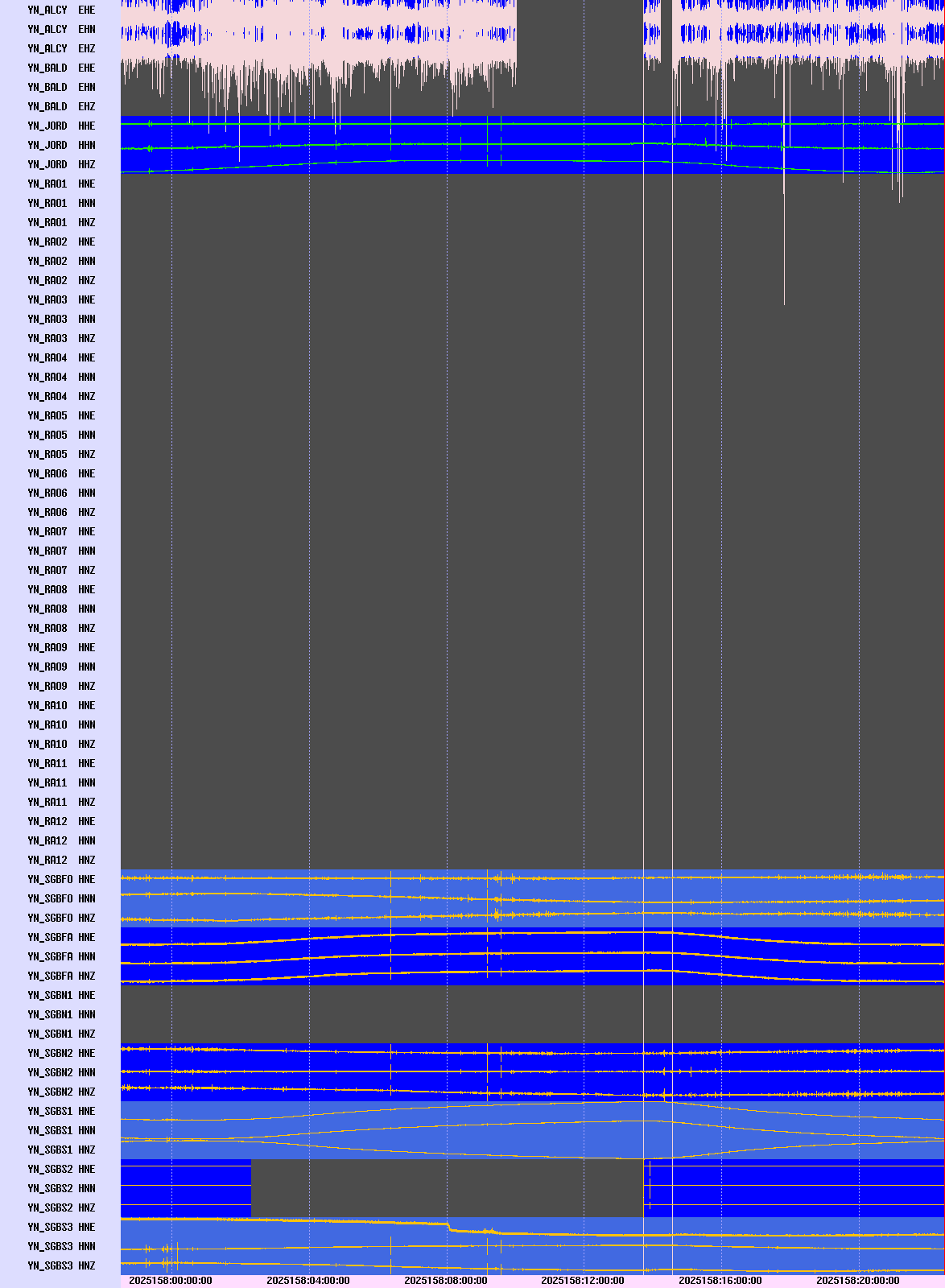Select the YN_RA03 HNZ channel label
This screenshot has height=1288, width=945.
[61, 338]
